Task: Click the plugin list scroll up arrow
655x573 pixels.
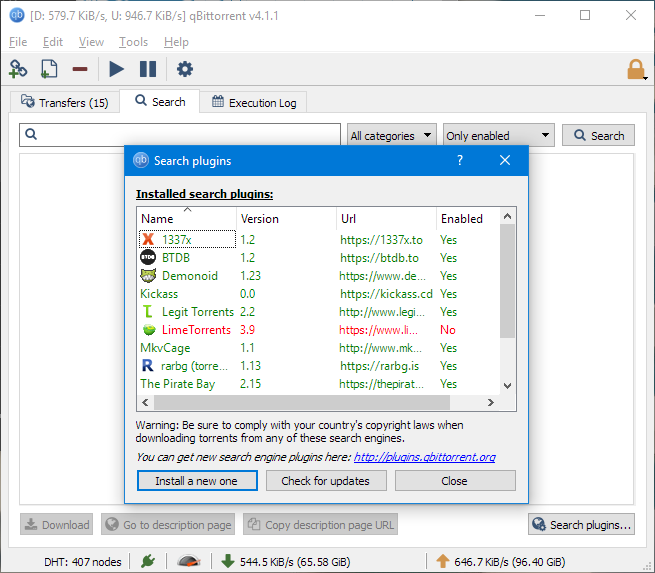Action: (x=507, y=216)
